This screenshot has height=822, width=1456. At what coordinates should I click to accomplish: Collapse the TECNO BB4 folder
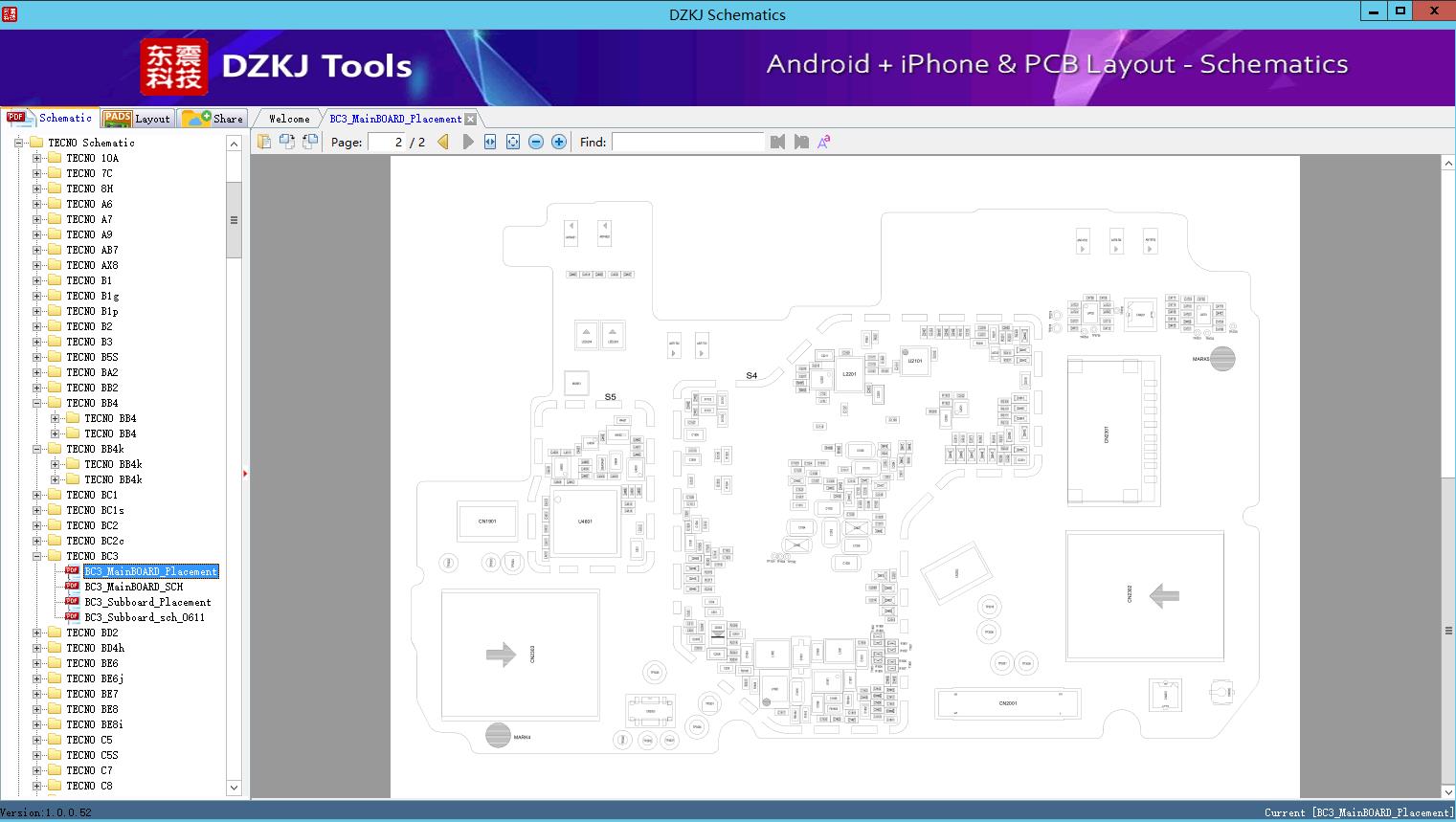point(36,403)
